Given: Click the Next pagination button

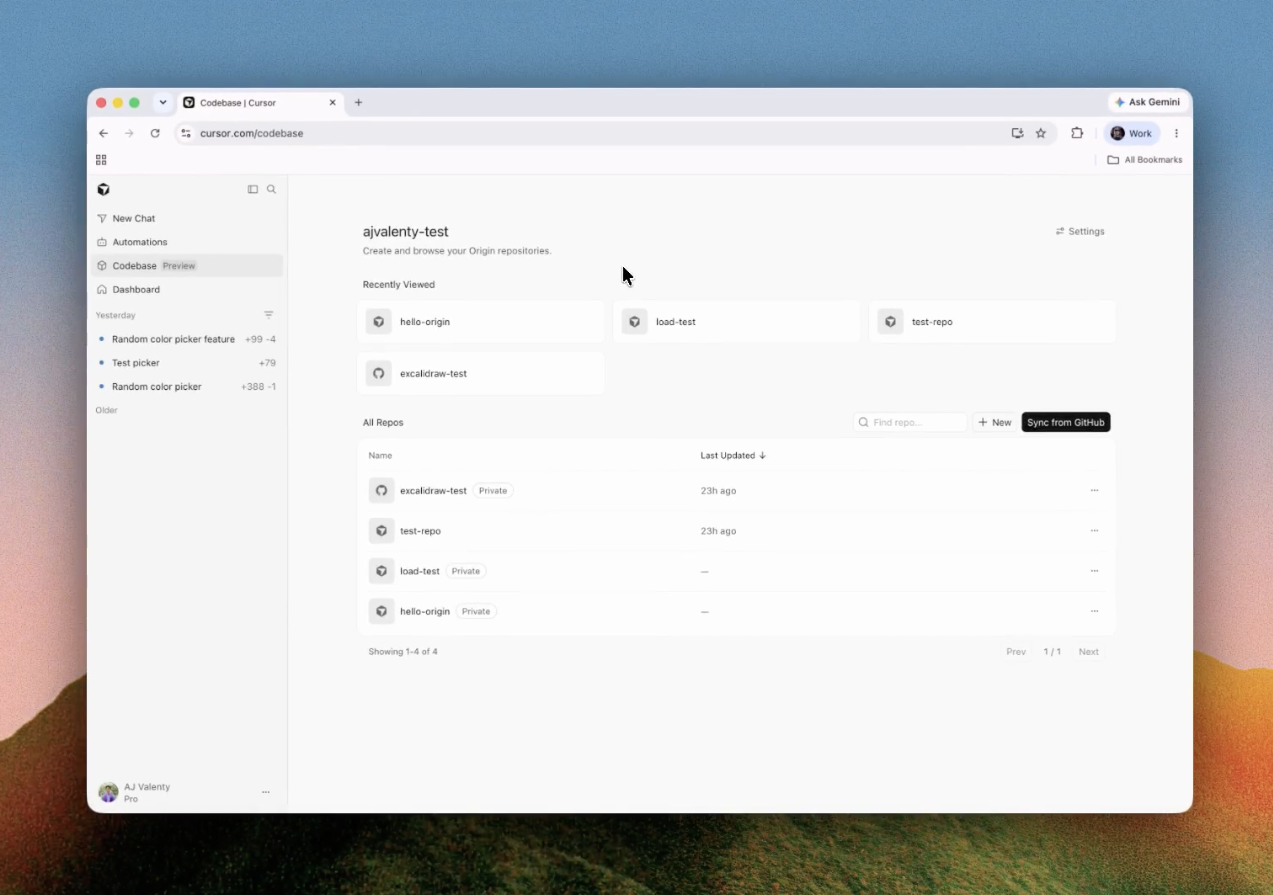Looking at the screenshot, I should click(x=1089, y=652).
